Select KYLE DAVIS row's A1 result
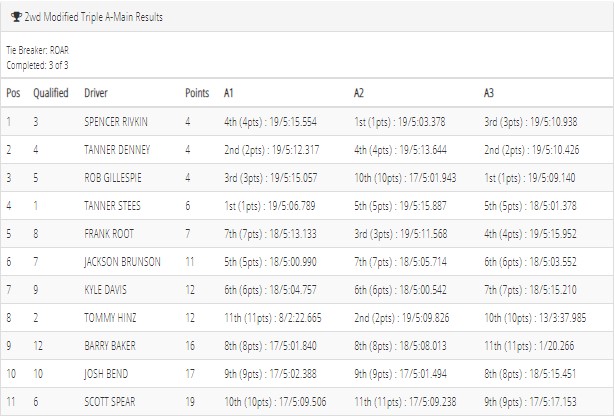The height and width of the screenshot is (416, 615). 270,290
